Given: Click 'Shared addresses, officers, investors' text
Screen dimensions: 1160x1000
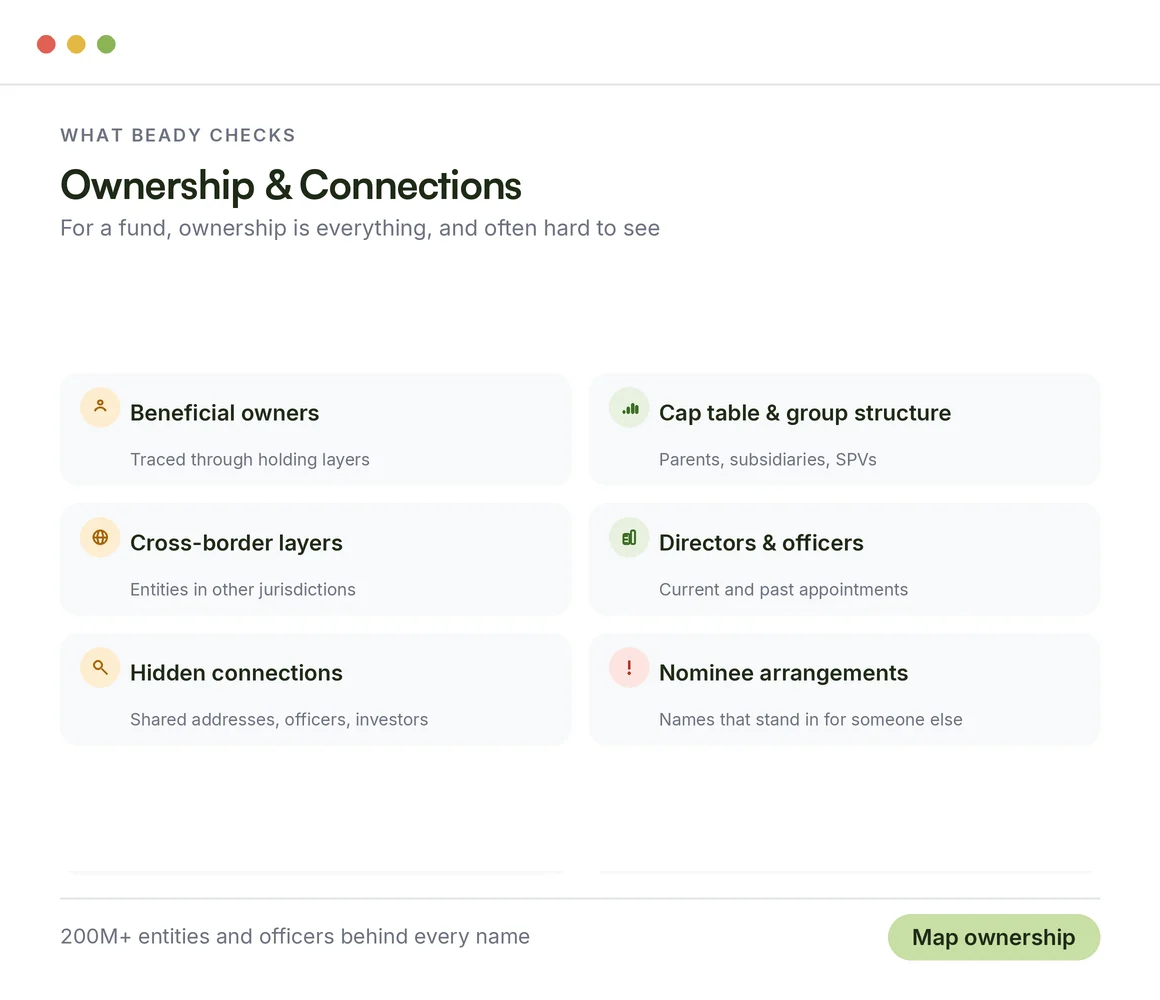Looking at the screenshot, I should [279, 720].
